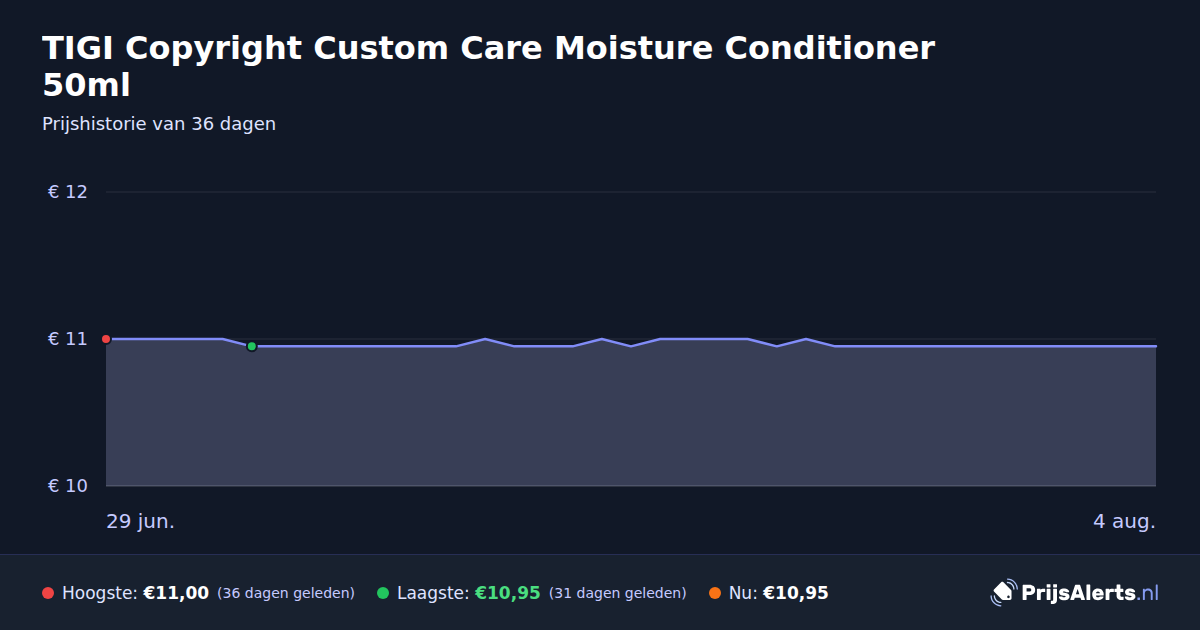This screenshot has height=630, width=1200.
Task: Click the € 10 axis label
Action: pyautogui.click(x=68, y=486)
